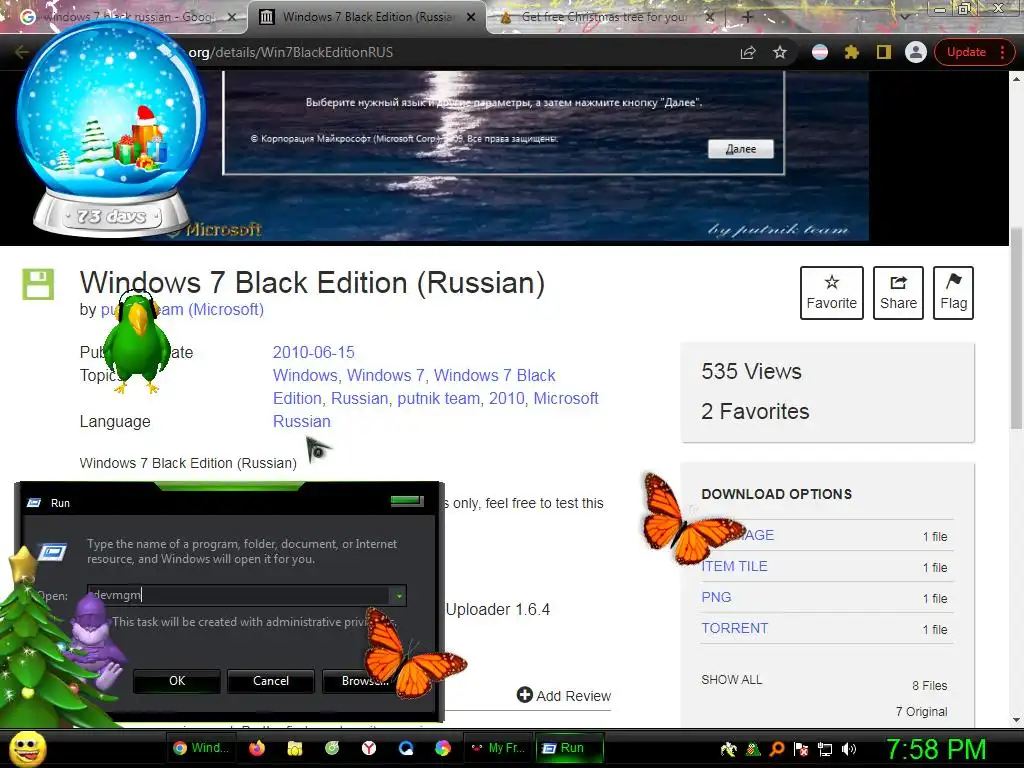1024x768 pixels.
Task: Open the blue Q taskbar icon
Action: point(406,748)
